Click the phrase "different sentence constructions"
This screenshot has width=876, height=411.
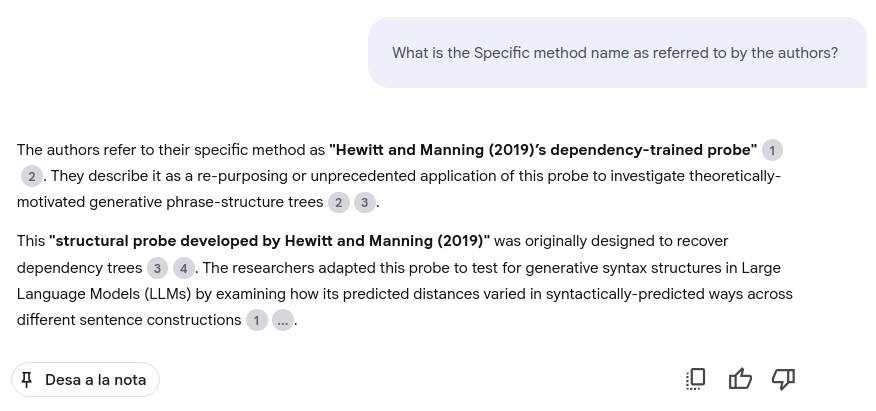[x=128, y=321]
